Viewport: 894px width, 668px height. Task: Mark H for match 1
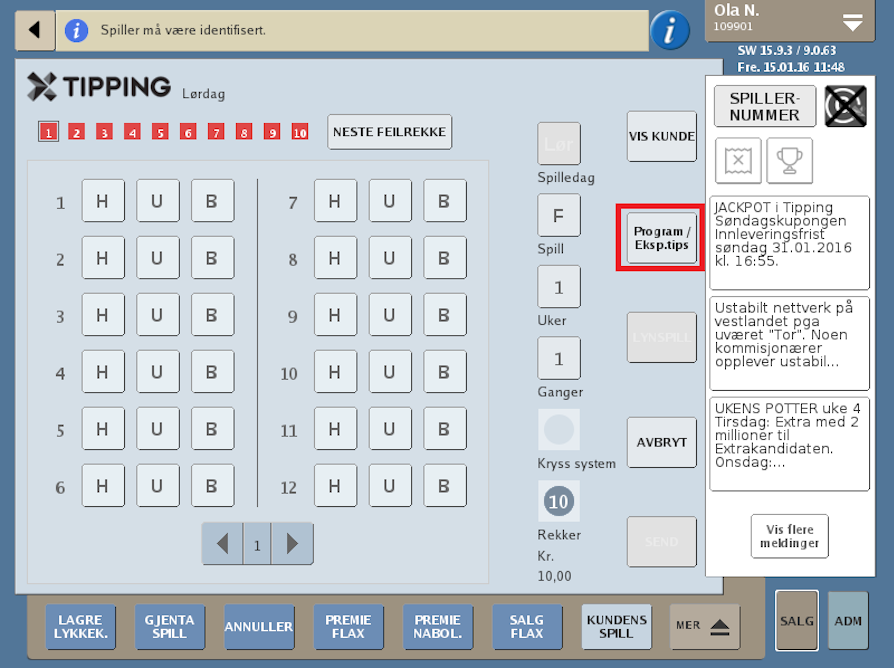point(103,201)
